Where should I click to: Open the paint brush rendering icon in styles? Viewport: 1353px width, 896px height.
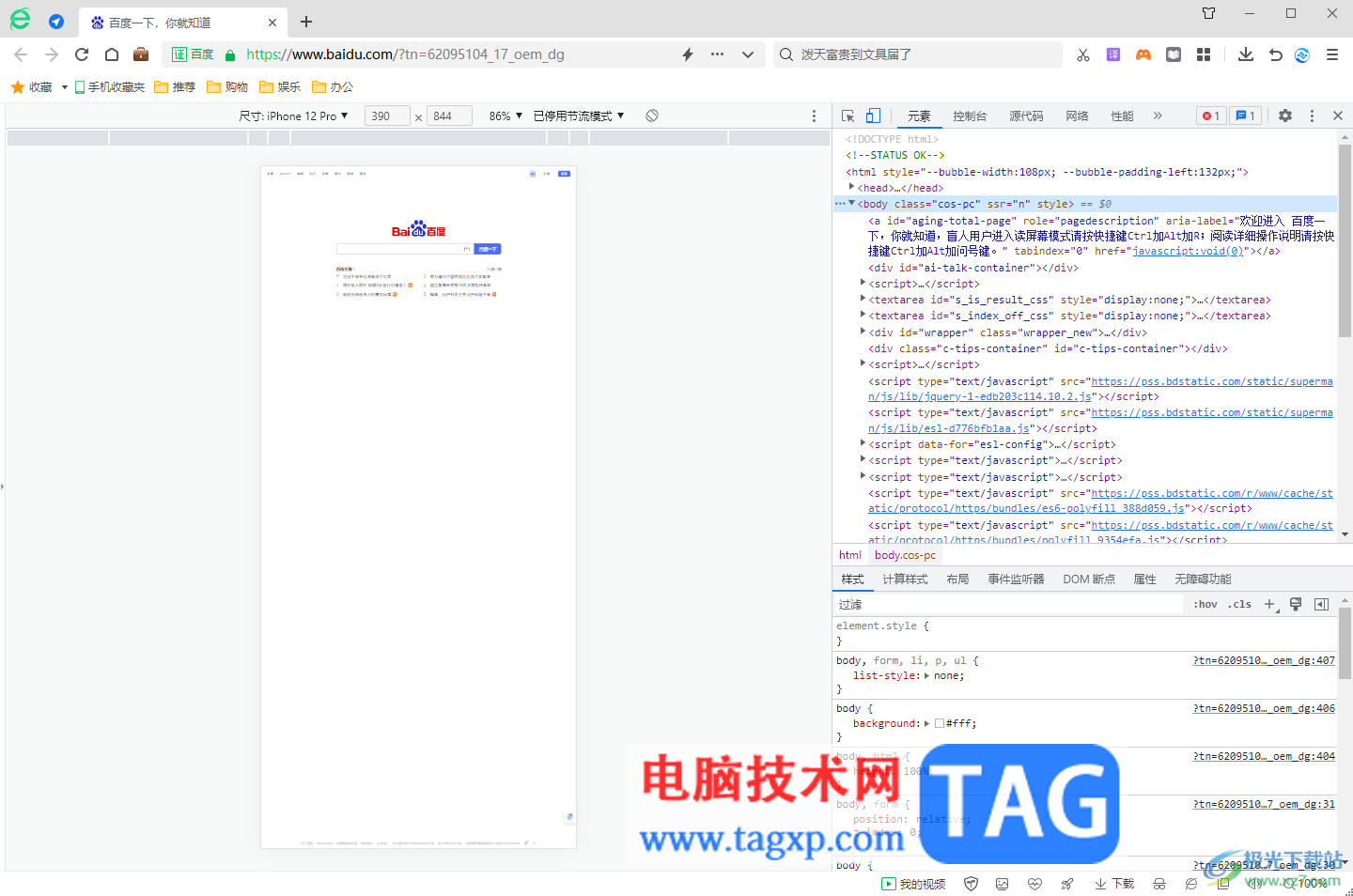pyautogui.click(x=1296, y=604)
